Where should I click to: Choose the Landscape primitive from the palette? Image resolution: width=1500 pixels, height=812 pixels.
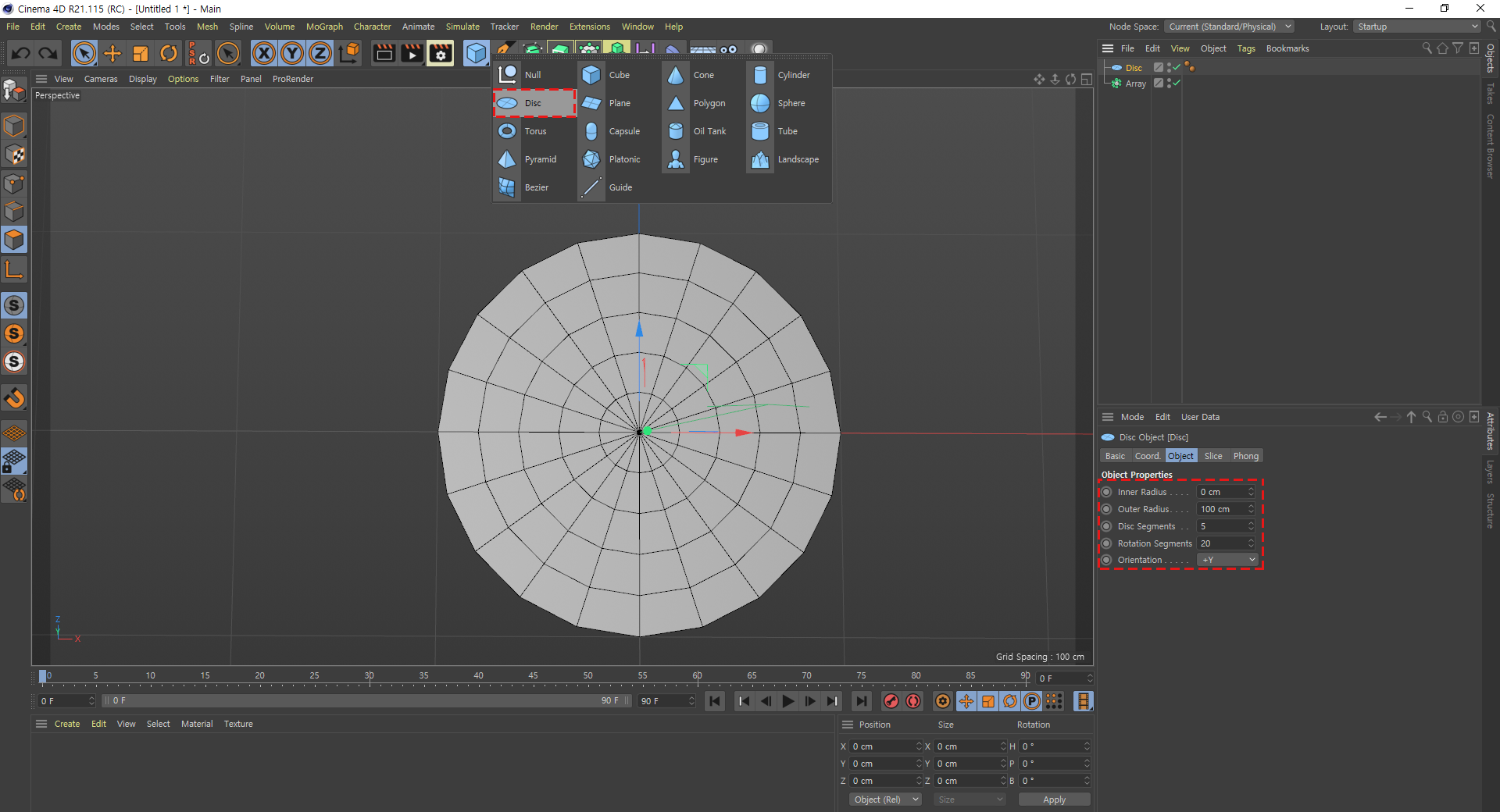[760, 159]
